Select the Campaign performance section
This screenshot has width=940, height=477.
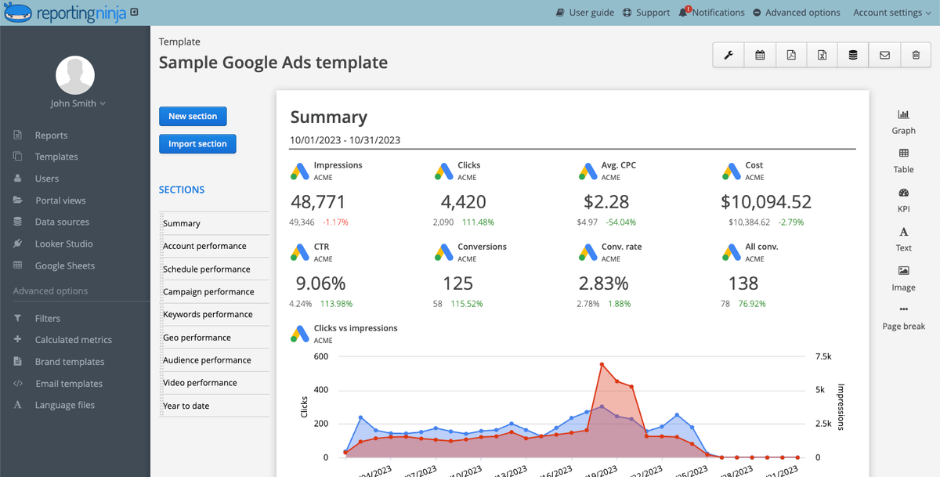[215, 292]
